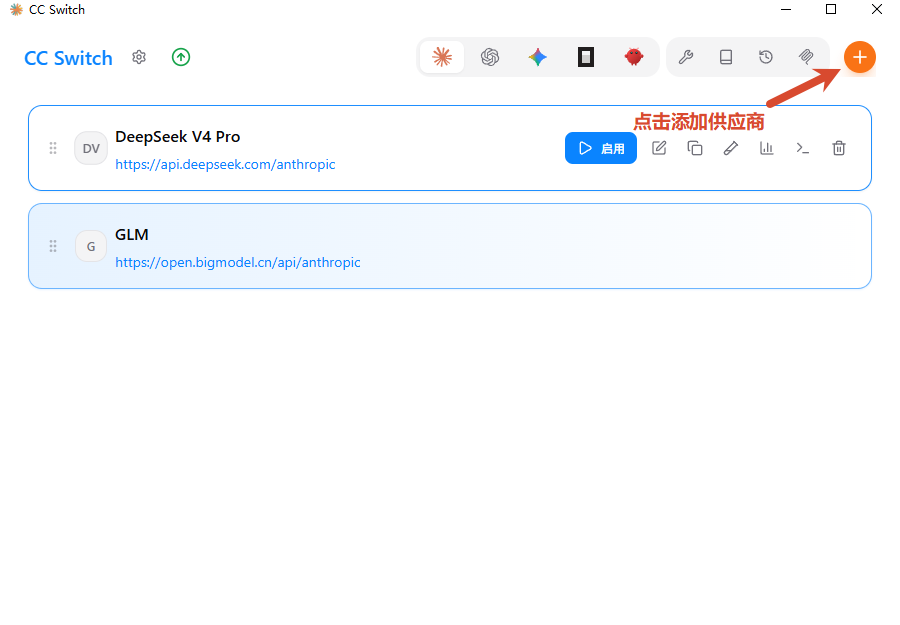
Task: Open terminal icon for DeepSeek V4 Pro
Action: [x=802, y=148]
